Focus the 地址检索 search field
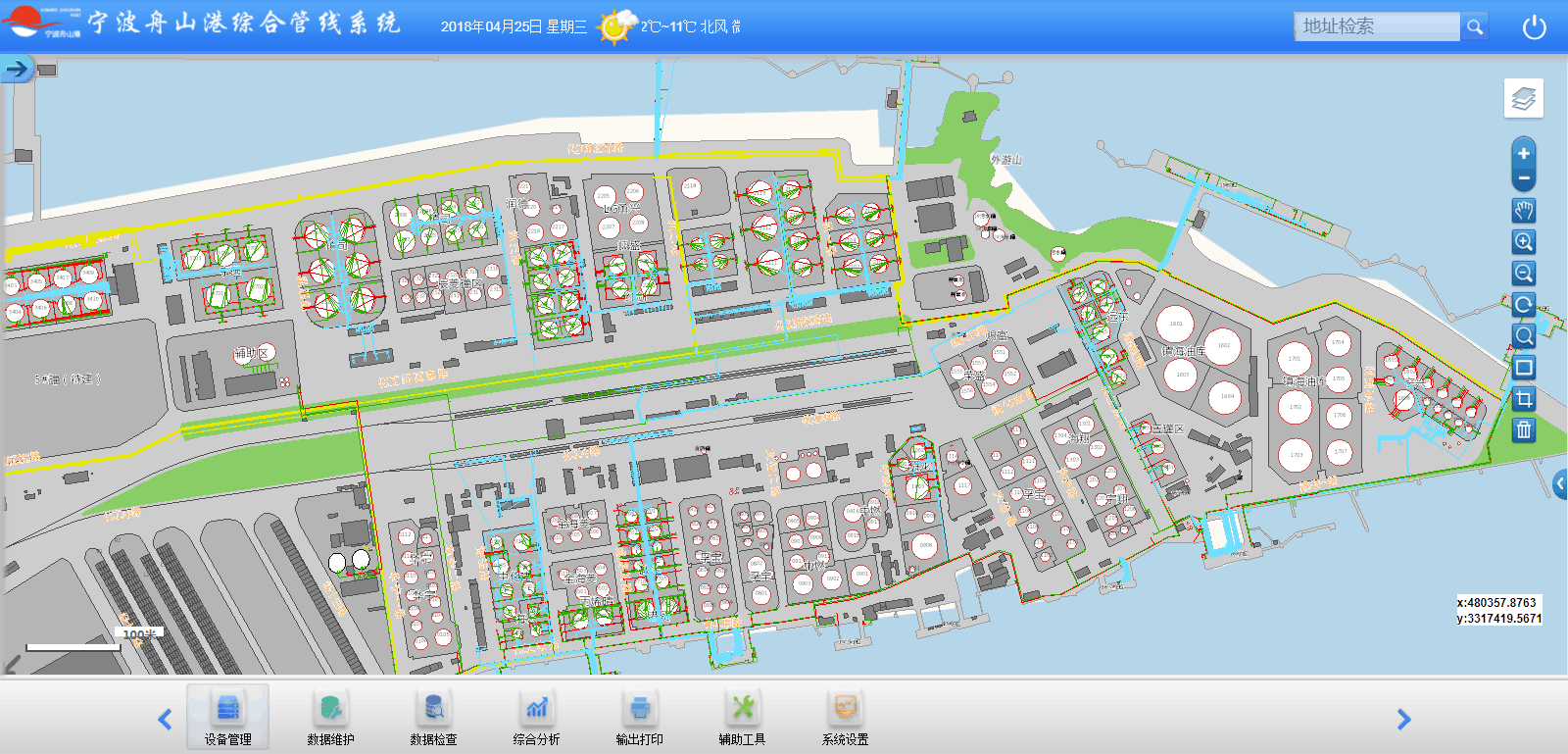Screen dimensions: 1568x754 coord(1377,26)
